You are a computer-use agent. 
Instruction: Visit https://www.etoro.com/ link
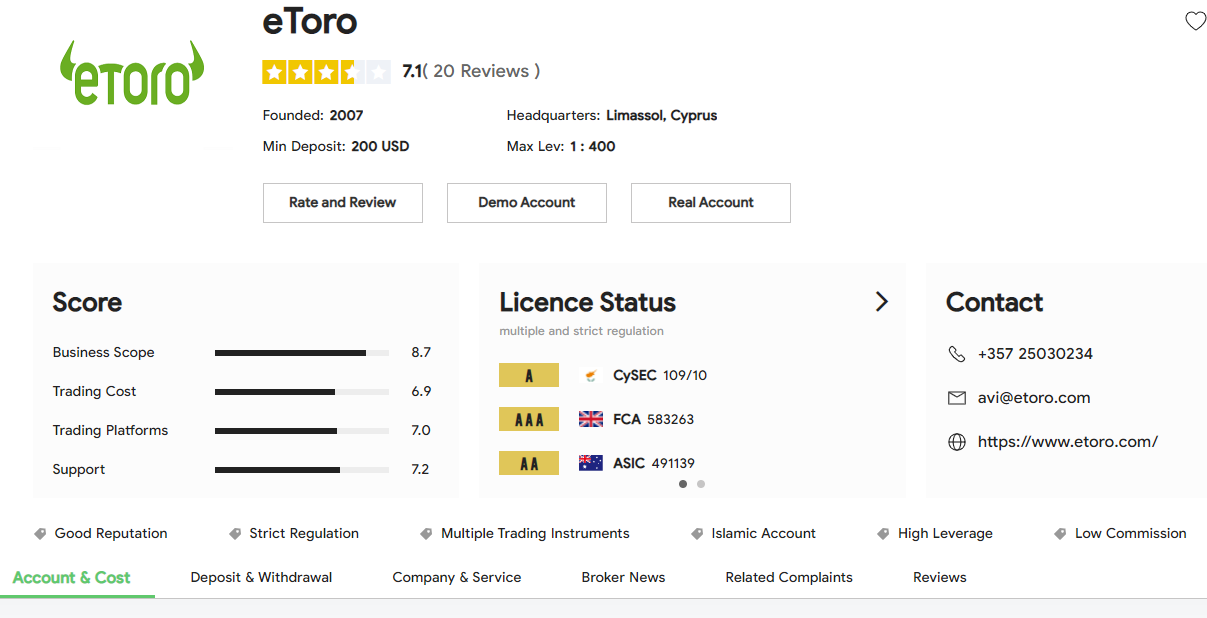point(1068,442)
